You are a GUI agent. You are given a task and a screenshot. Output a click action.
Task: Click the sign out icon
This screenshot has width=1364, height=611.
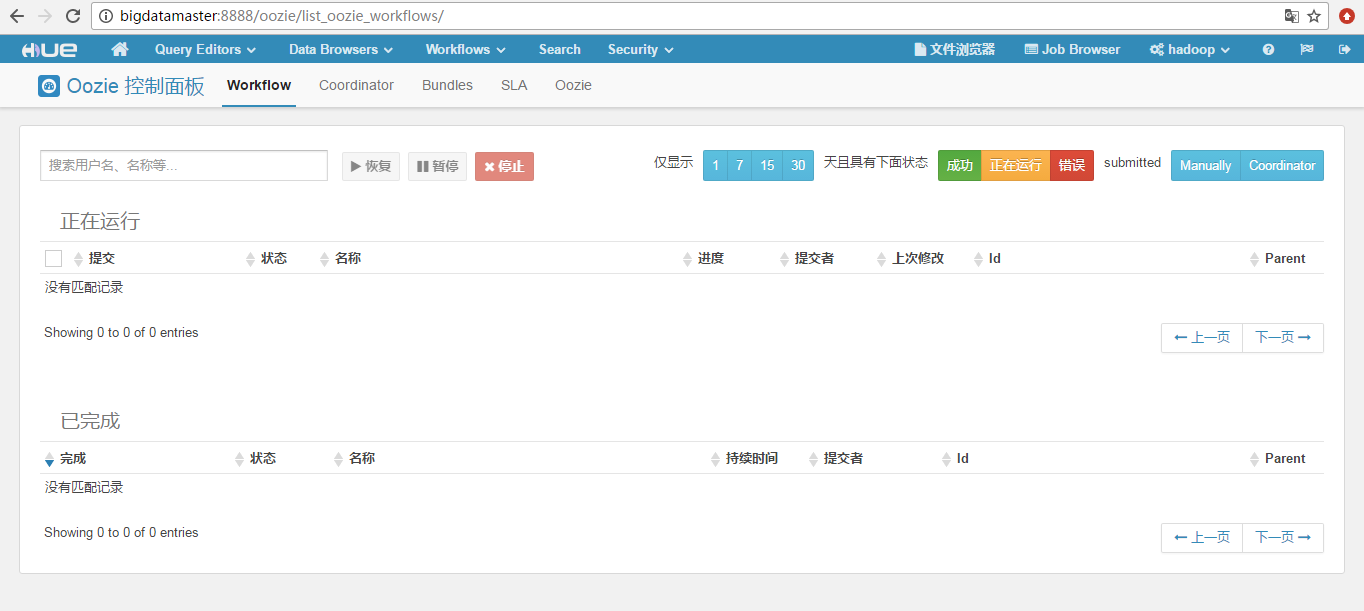pos(1343,49)
